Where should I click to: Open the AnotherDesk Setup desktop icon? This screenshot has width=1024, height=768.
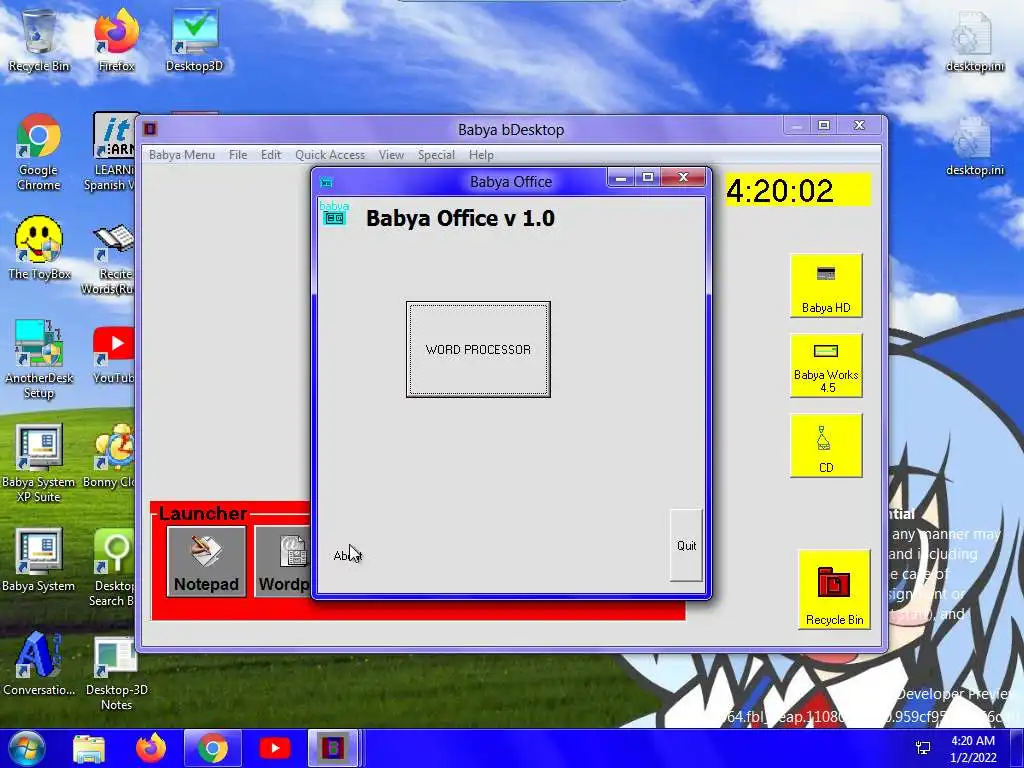click(39, 360)
